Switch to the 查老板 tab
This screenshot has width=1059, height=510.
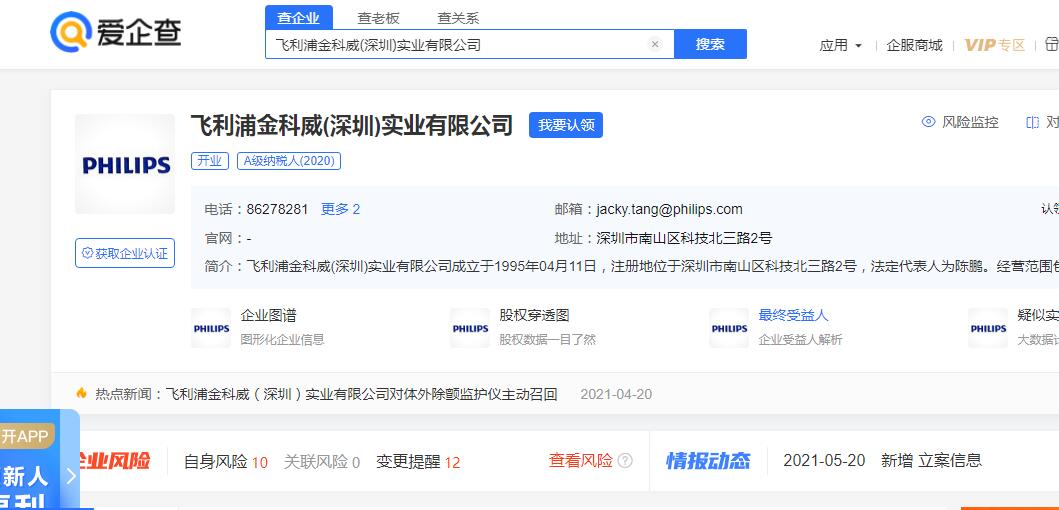pyautogui.click(x=378, y=18)
